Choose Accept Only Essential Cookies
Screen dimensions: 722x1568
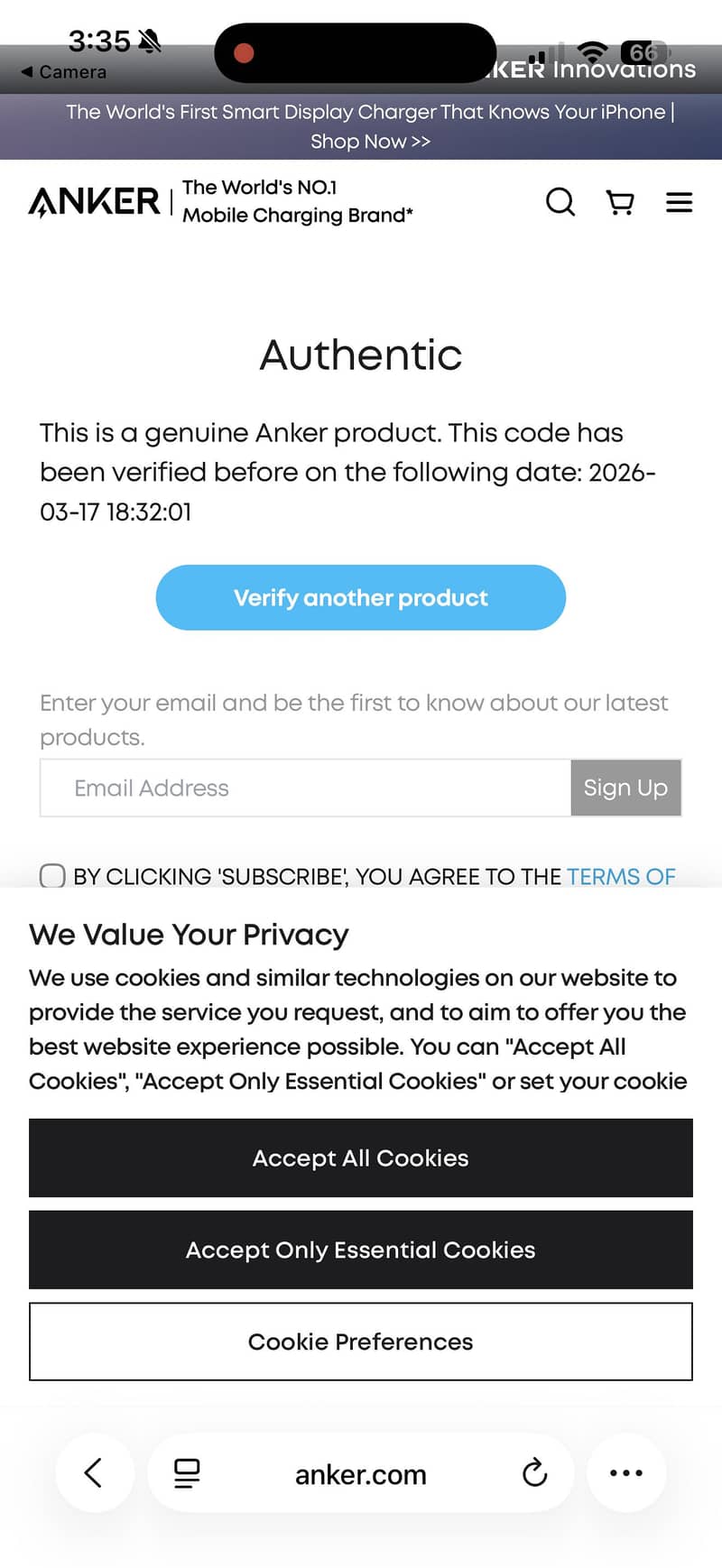361,1250
